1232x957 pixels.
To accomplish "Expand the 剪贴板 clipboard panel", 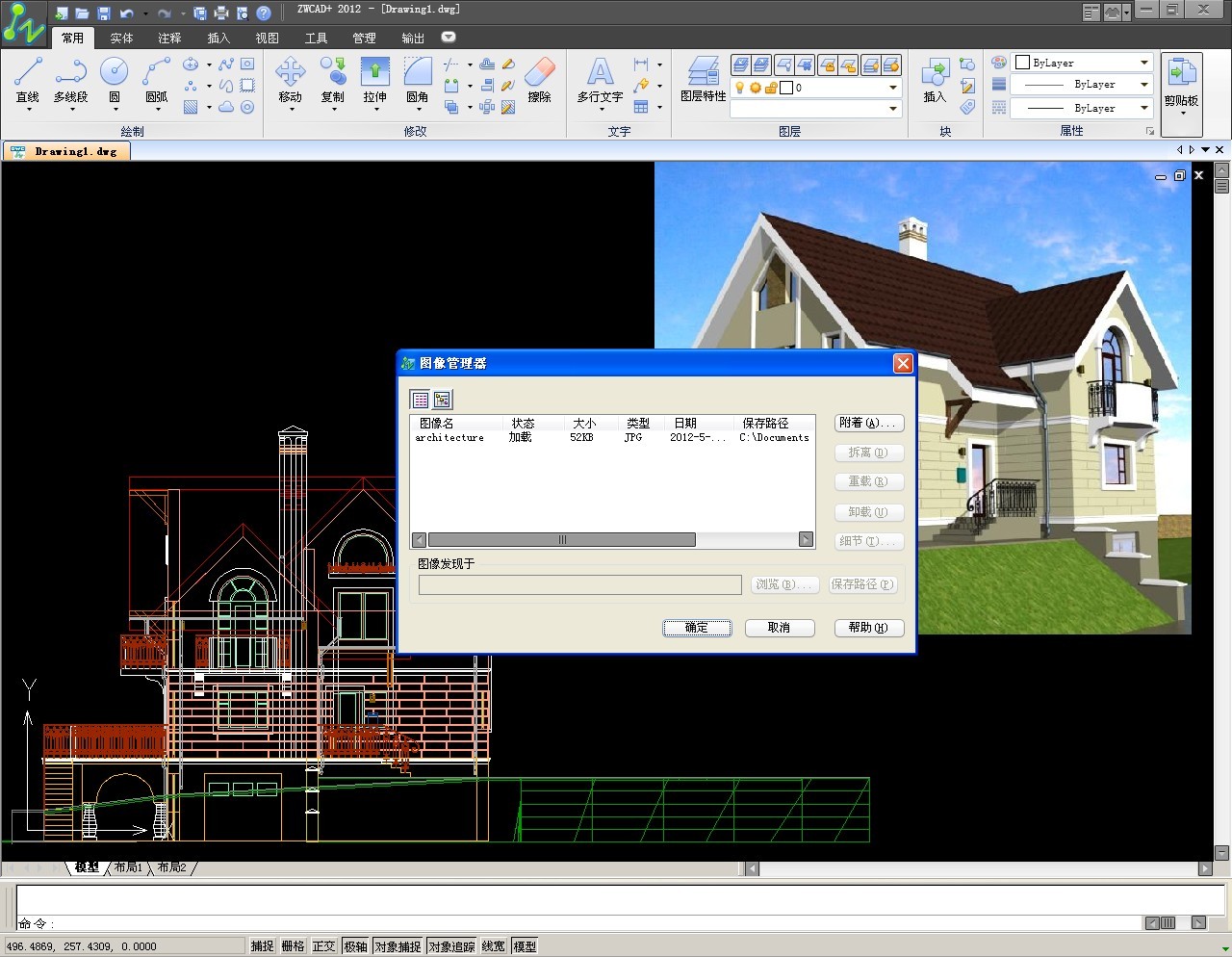I will [x=1182, y=114].
